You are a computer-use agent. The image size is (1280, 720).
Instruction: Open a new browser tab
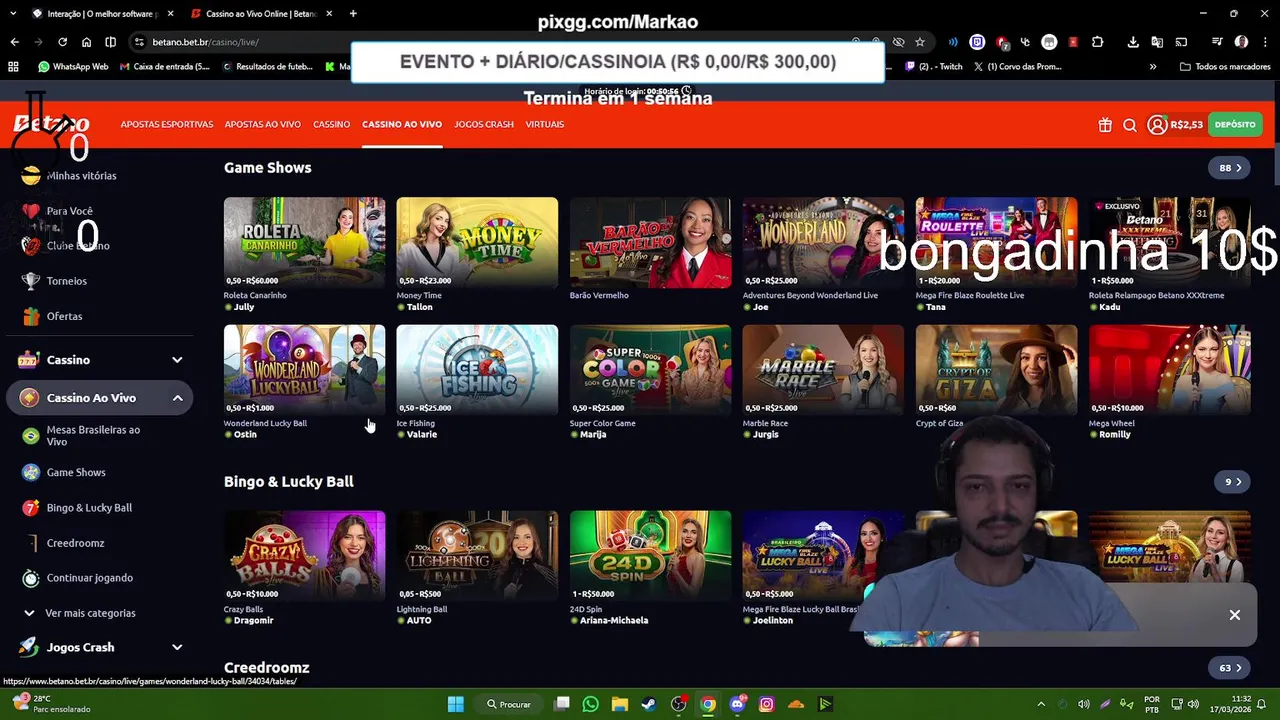click(353, 14)
